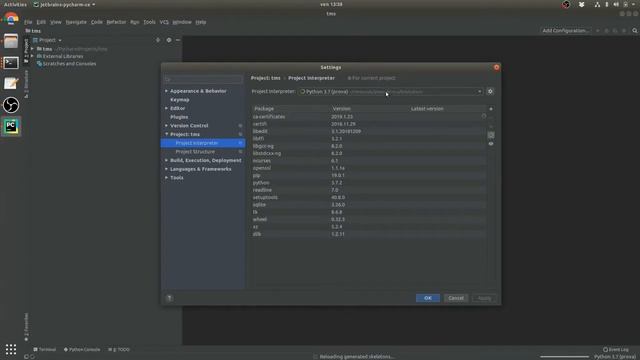
Task: Click the Search Everywhere magnifier icon
Action: click(x=635, y=31)
